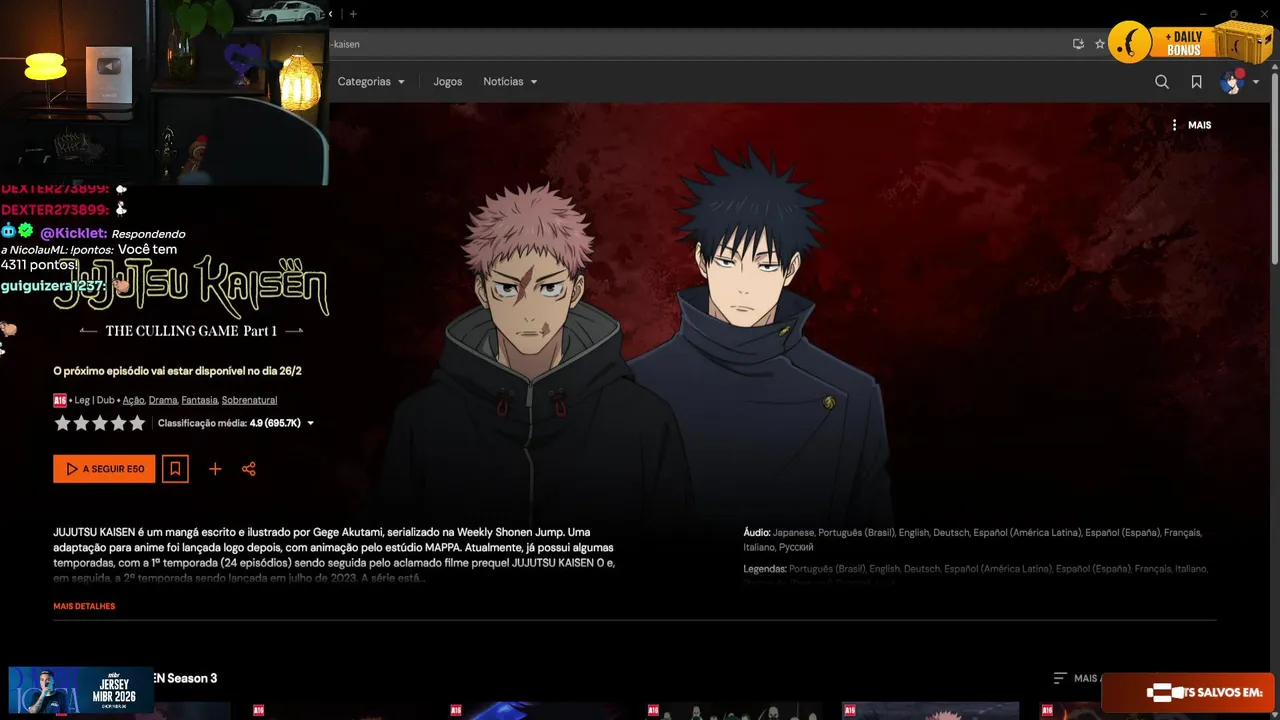Screen dimensions: 1280x720
Task: Open the episode sort filter icon
Action: (x=1060, y=678)
